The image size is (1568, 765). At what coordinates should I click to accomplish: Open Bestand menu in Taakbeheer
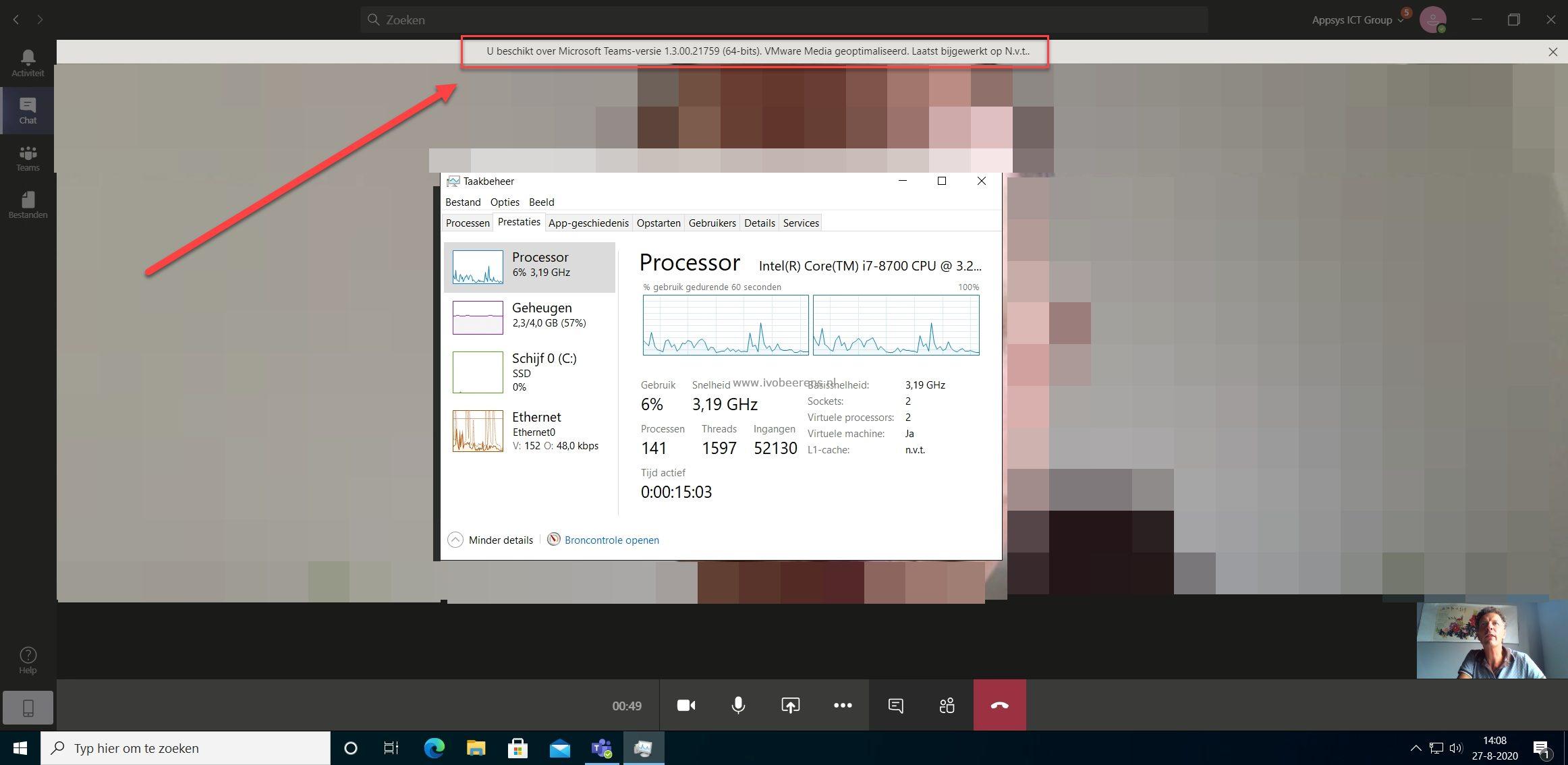(463, 202)
